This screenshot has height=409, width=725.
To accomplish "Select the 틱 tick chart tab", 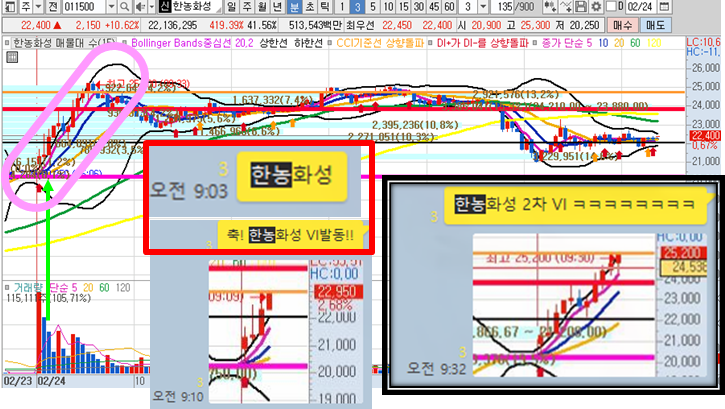I will point(325,6).
